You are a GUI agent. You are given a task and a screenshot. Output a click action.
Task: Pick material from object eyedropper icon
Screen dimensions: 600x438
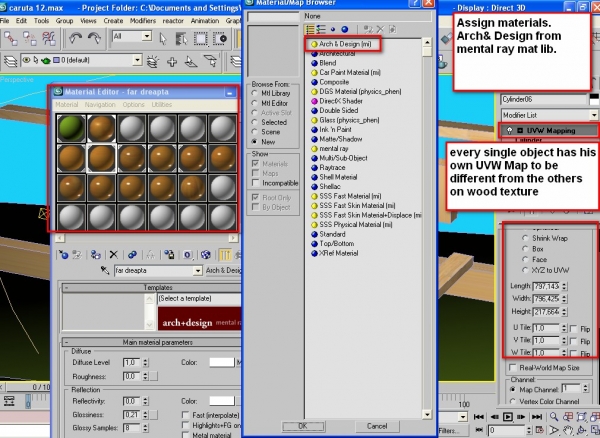[105, 270]
